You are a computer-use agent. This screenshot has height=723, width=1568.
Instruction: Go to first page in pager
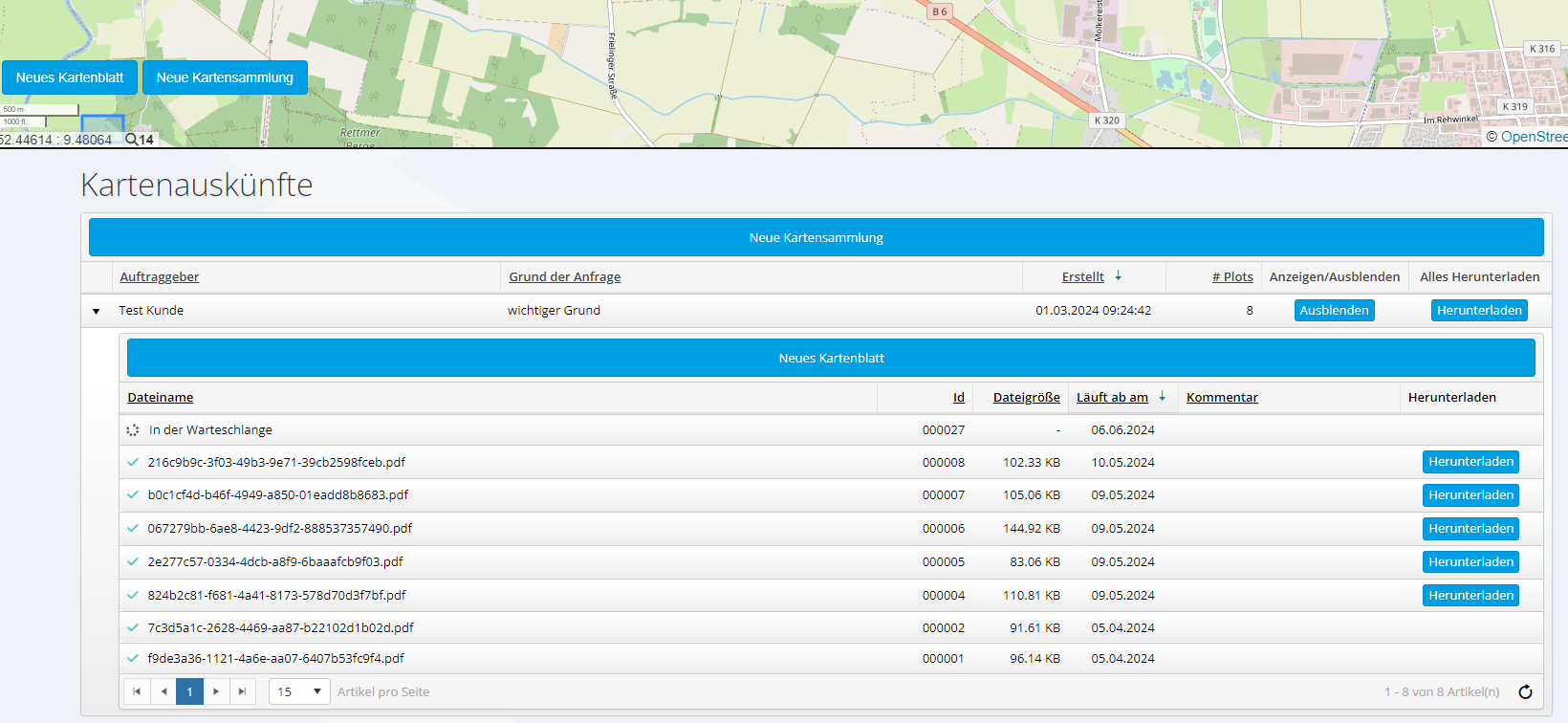[137, 691]
